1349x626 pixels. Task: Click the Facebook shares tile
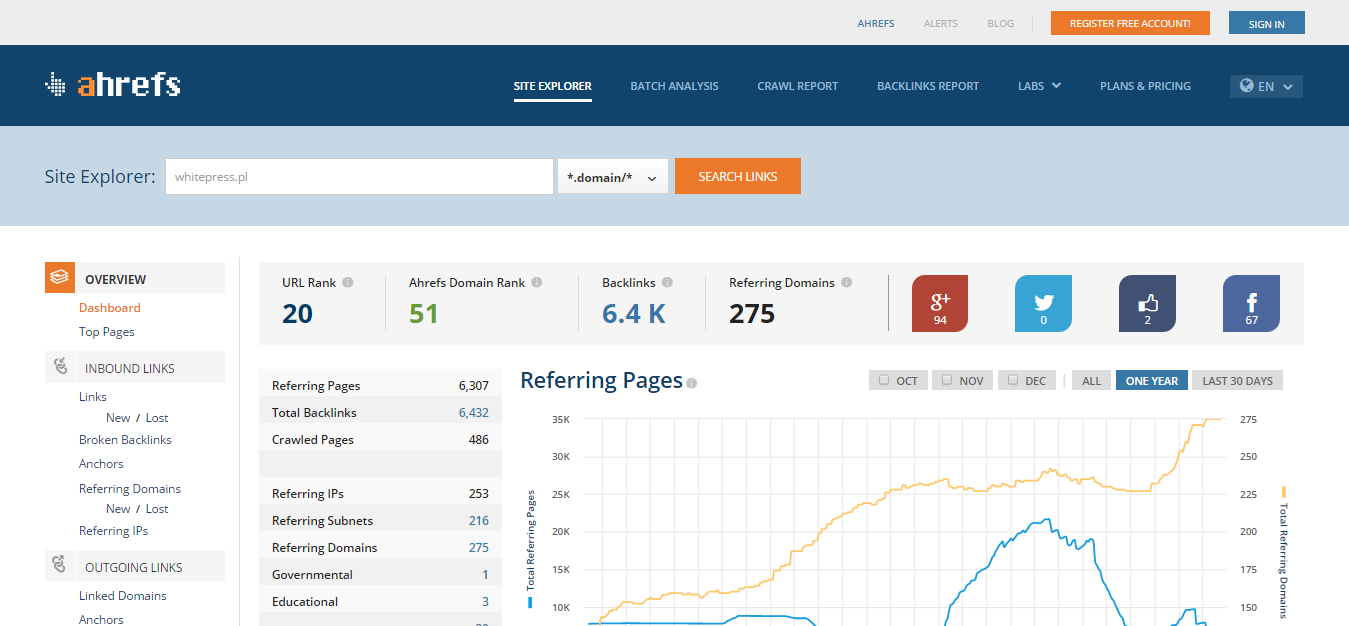1251,303
